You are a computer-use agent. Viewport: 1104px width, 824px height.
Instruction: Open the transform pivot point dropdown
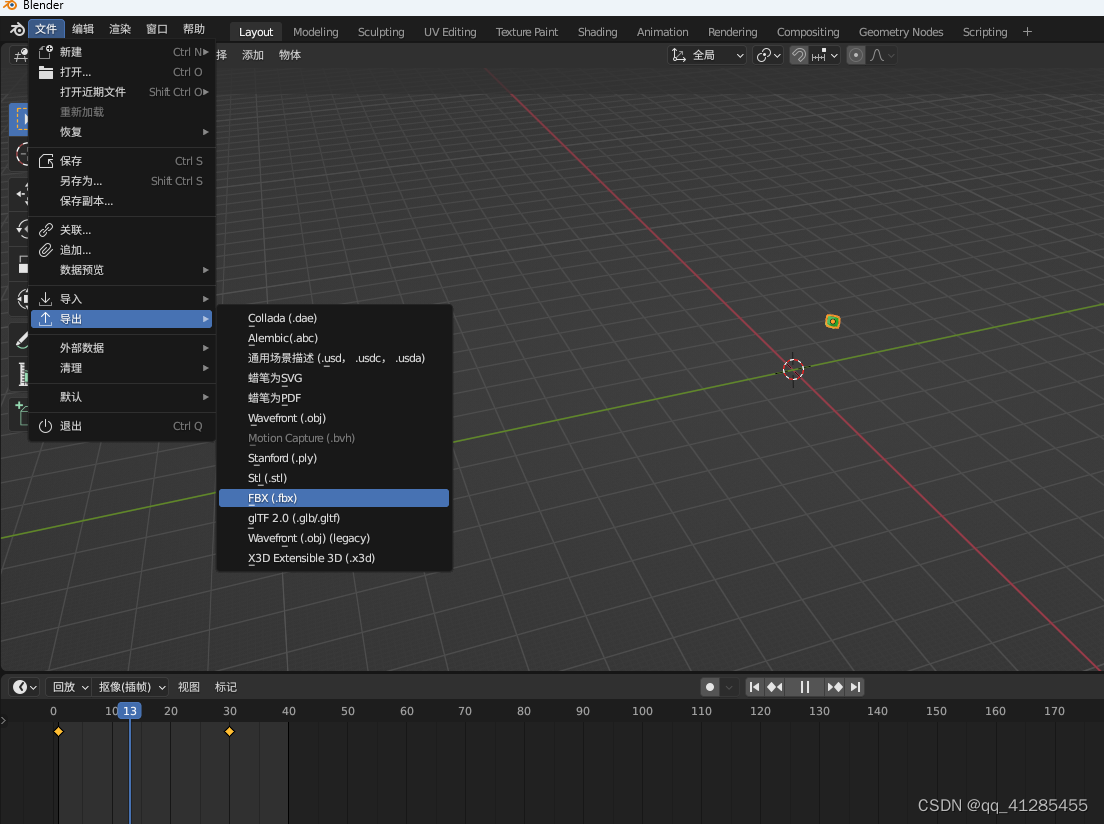(768, 55)
